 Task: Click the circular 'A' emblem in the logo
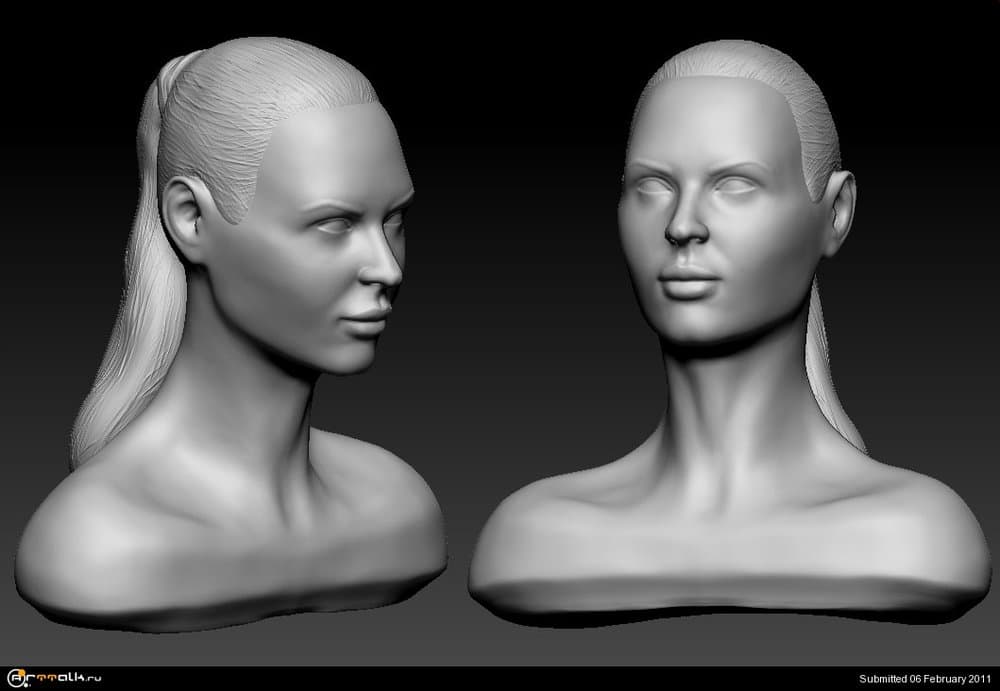[13, 679]
